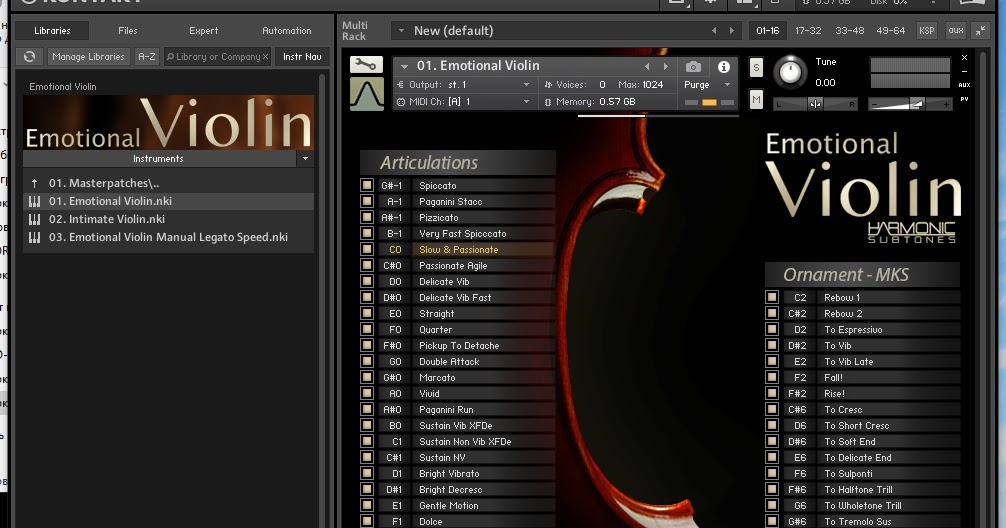Viewport: 1006px width, 528px height.
Task: Go to next instrument via right arrow
Action: [x=665, y=66]
